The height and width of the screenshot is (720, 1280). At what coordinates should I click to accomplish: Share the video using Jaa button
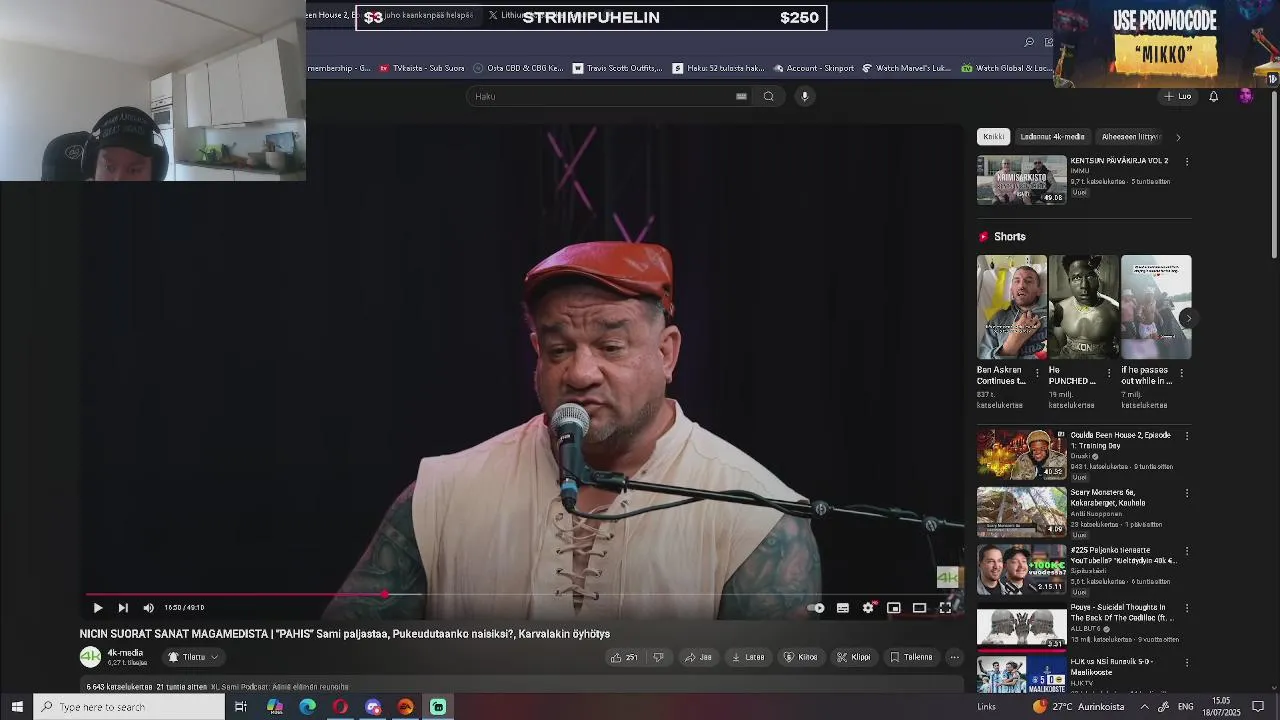point(698,657)
